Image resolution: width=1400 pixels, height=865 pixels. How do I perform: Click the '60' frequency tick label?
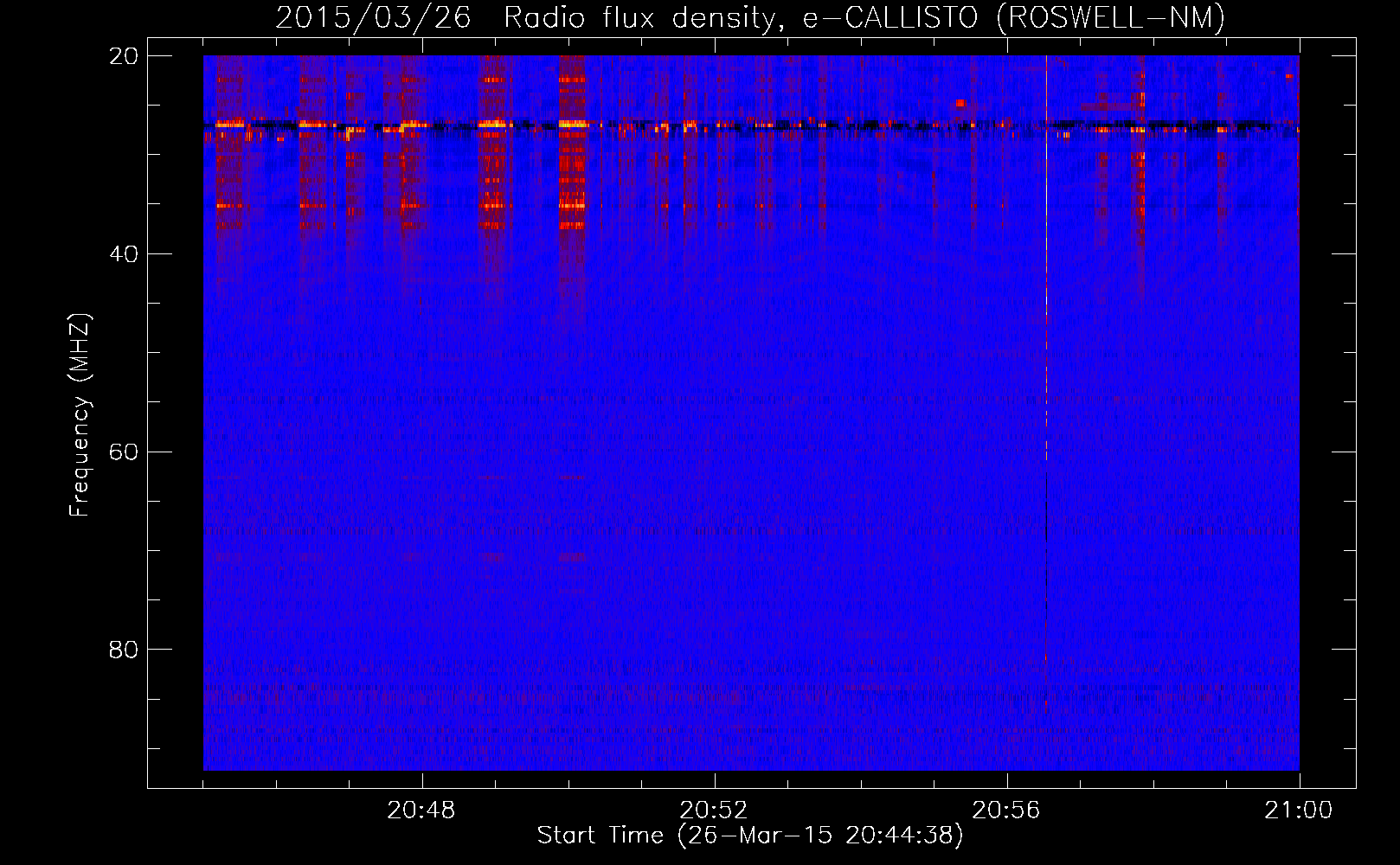[x=124, y=452]
